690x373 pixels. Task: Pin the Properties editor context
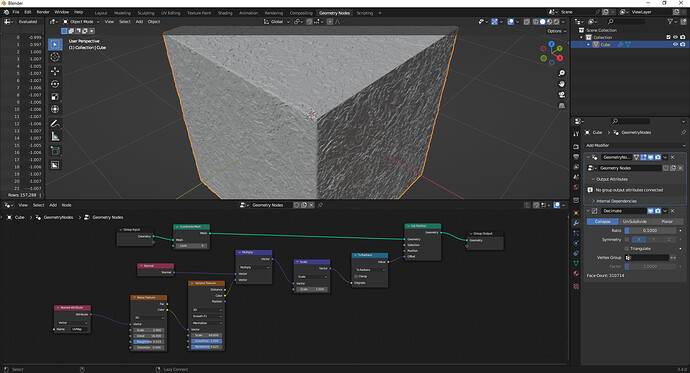683,132
